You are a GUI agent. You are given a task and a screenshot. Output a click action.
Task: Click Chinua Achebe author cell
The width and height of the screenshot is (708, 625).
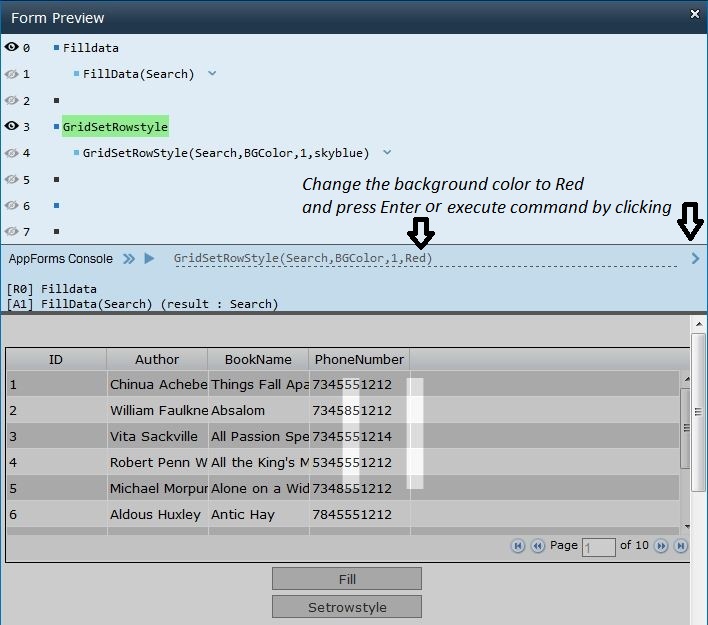pyautogui.click(x=158, y=384)
